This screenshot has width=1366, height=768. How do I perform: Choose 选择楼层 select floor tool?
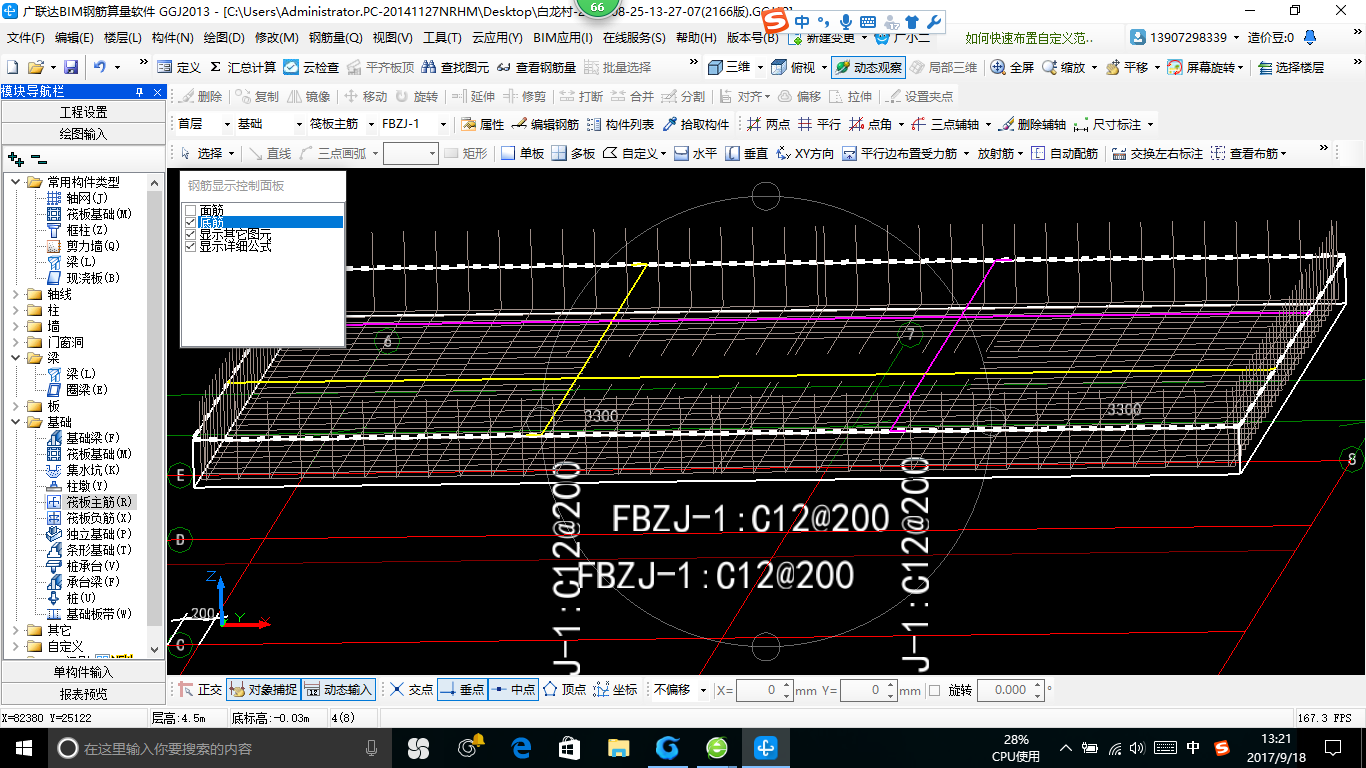(x=1292, y=67)
